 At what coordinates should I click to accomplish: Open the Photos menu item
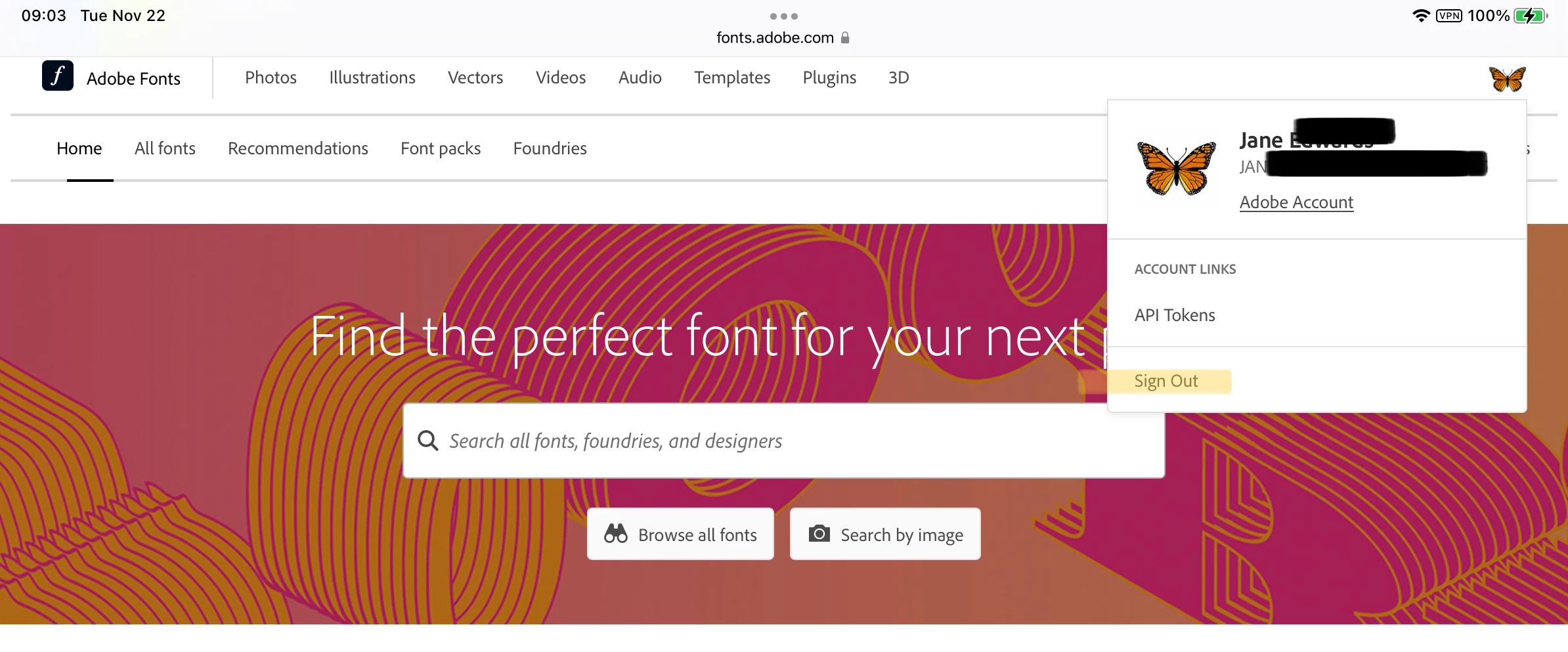pyautogui.click(x=271, y=77)
